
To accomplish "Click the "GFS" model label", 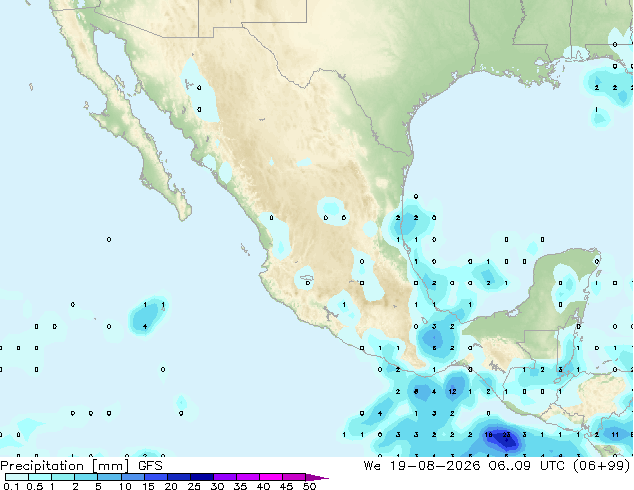I will coord(150,466).
